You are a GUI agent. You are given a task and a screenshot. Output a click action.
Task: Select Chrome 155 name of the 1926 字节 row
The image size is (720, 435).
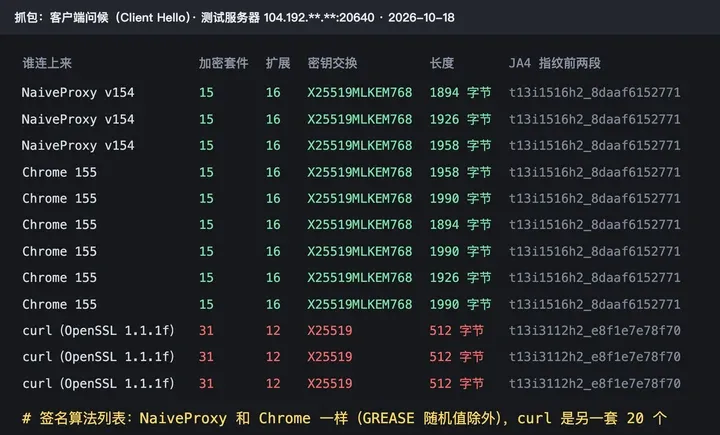[x=60, y=277]
